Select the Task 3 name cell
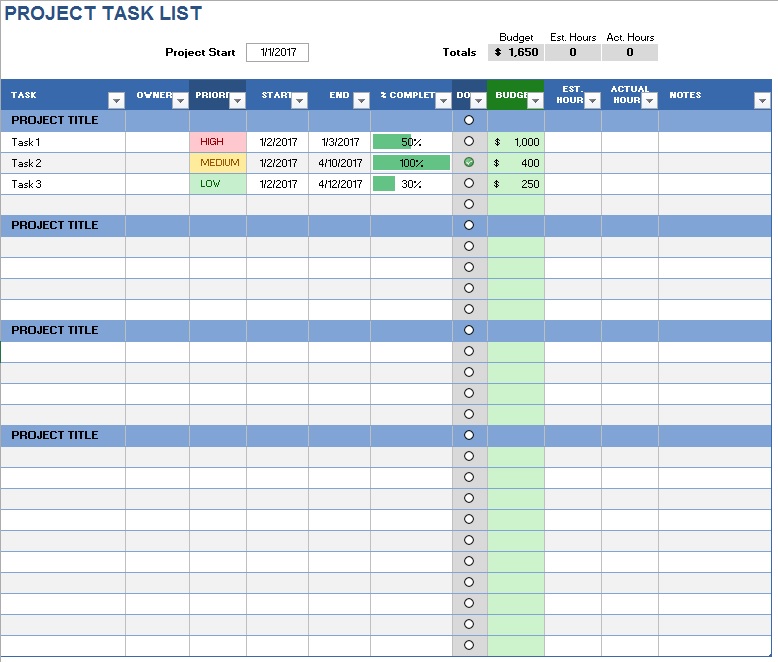Viewport: 778px width, 662px height. tap(63, 184)
